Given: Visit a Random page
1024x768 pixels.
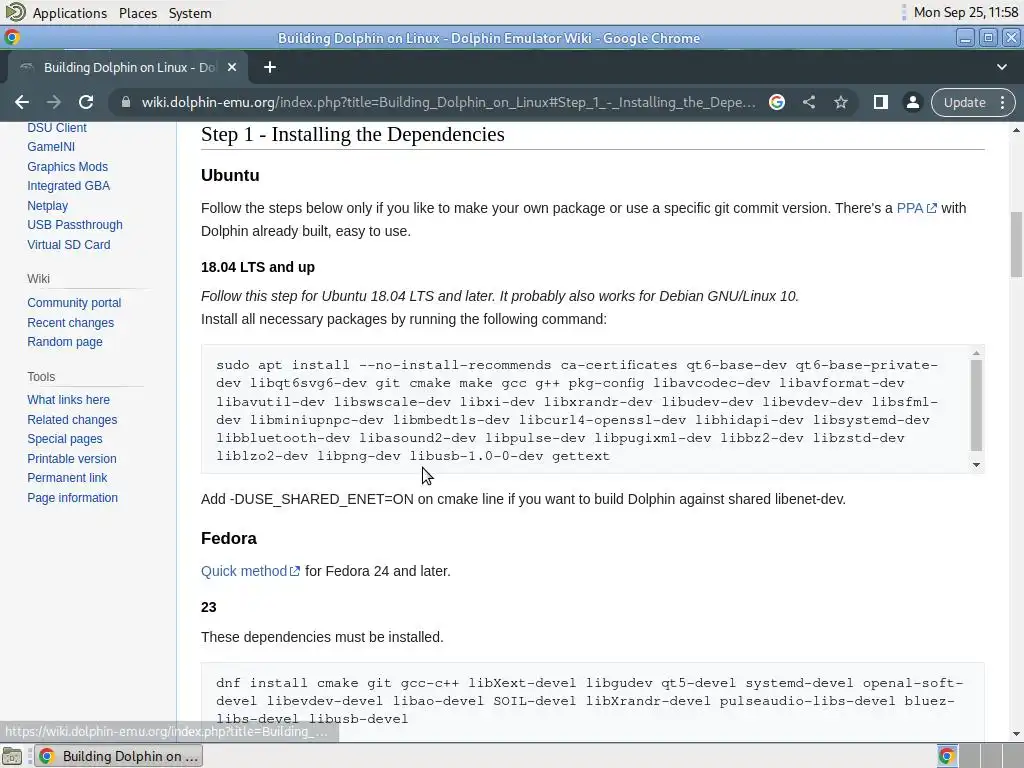Looking at the screenshot, I should [65, 342].
